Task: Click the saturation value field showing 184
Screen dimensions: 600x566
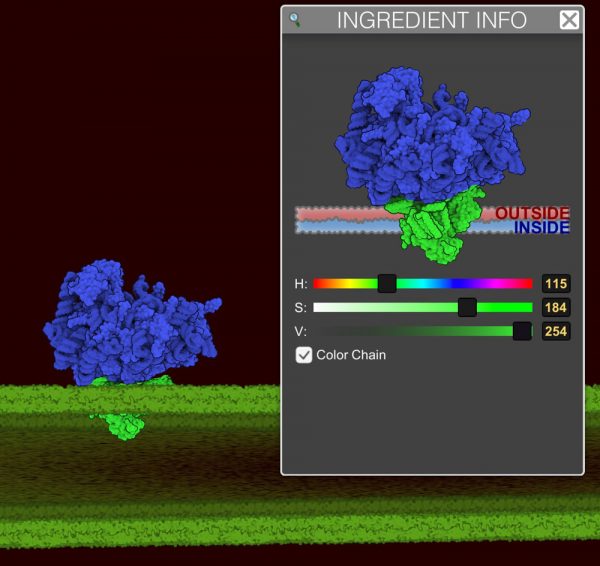Action: click(x=556, y=307)
